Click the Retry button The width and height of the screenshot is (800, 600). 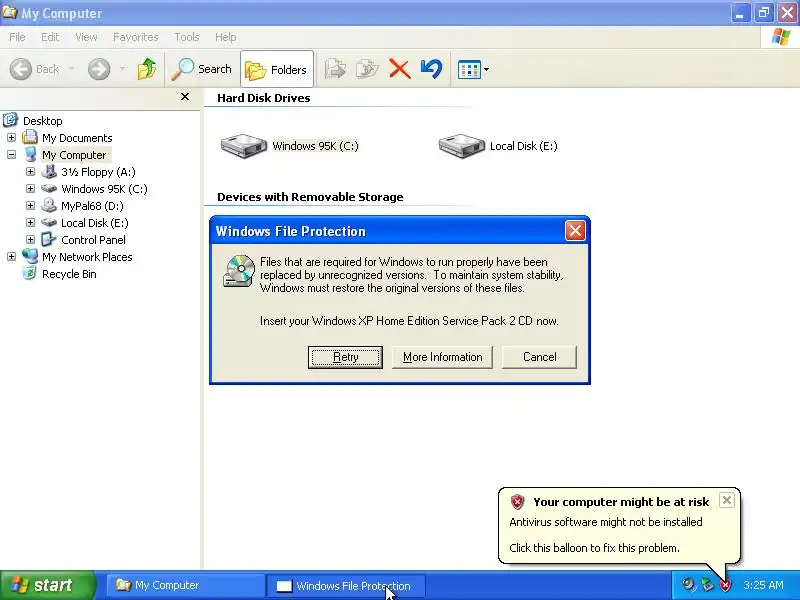[345, 357]
